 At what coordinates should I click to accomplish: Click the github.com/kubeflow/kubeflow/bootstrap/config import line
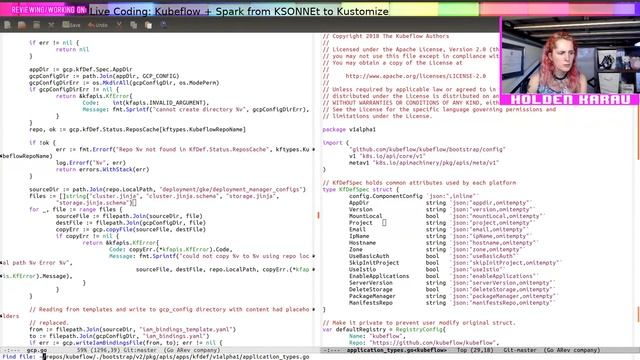(427, 149)
